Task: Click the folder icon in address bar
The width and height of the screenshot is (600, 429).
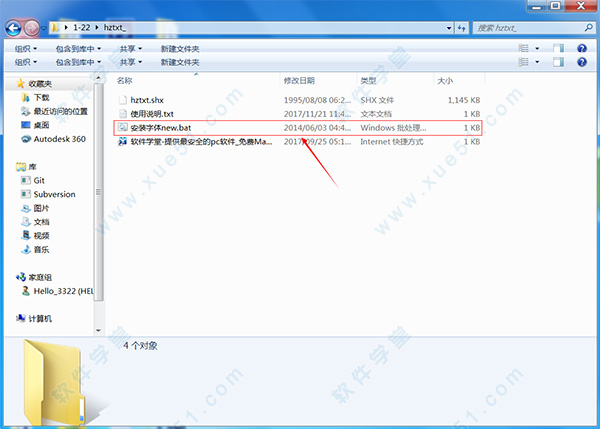Action: (55, 28)
